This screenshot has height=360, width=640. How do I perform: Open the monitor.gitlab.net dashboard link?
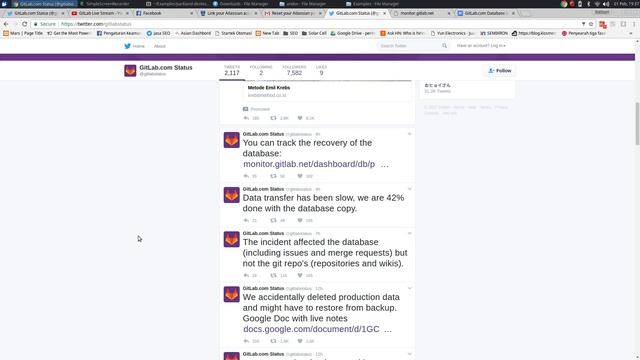(x=309, y=164)
